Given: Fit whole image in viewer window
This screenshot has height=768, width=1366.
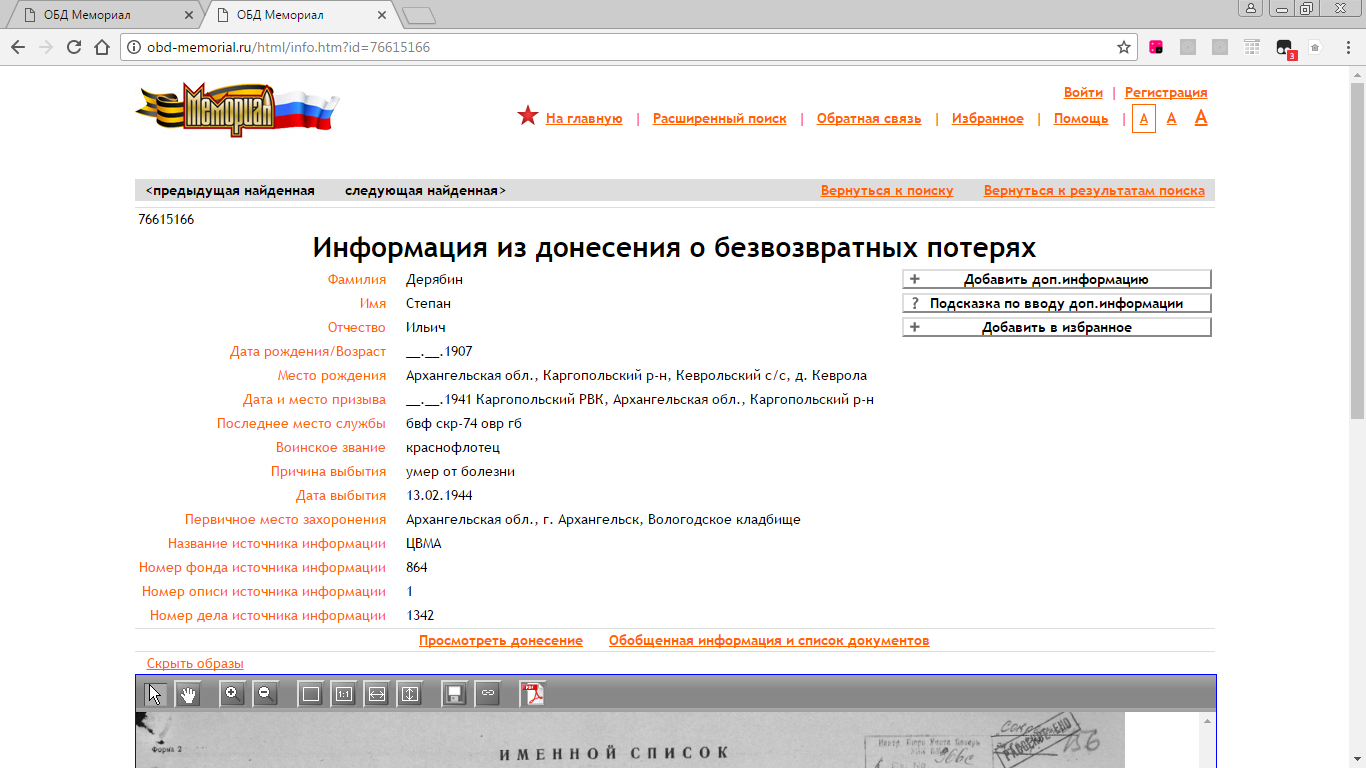Looking at the screenshot, I should [311, 694].
